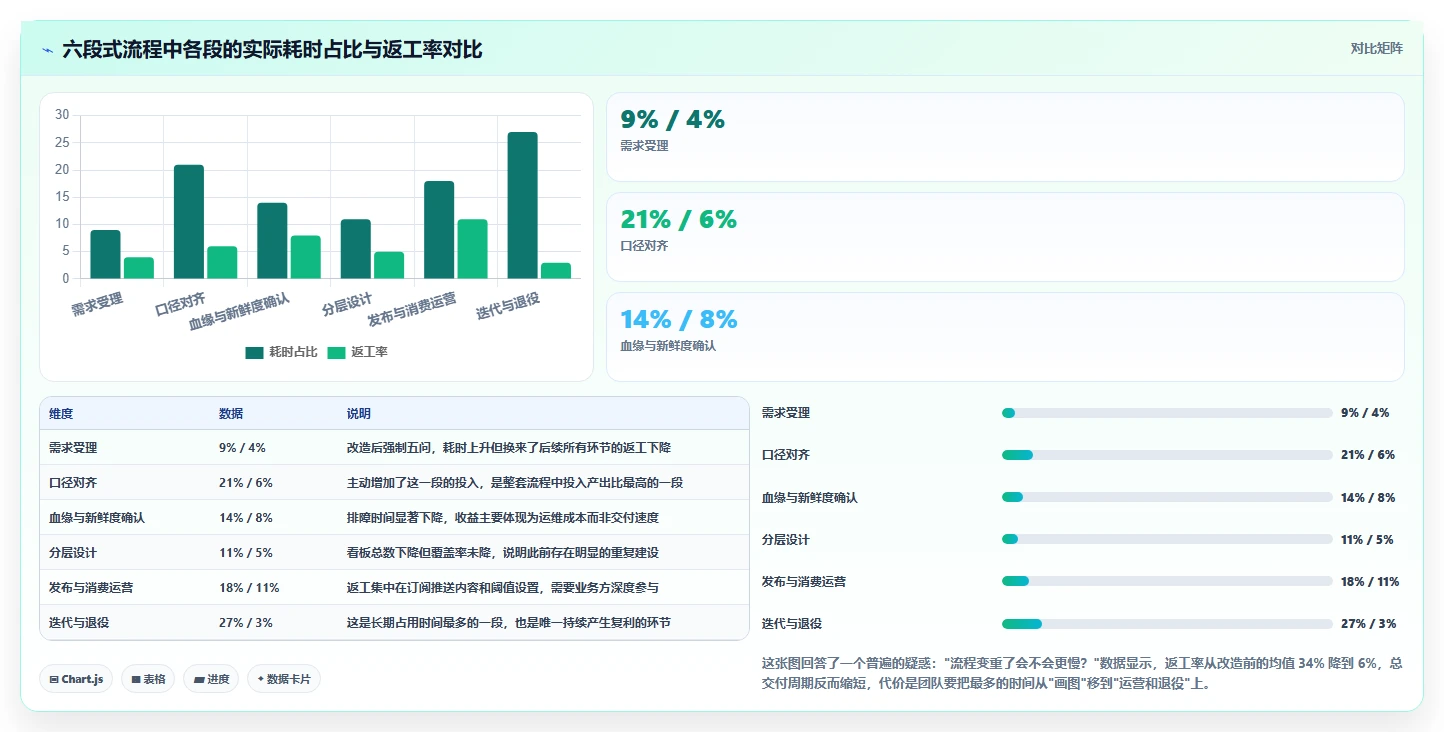The image size is (1444, 732).
Task: Click the 需求受理 chart axis label
Action: [97, 304]
